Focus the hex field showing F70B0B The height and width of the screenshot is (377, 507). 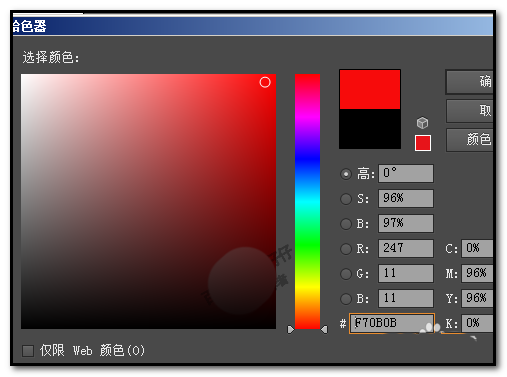(392, 323)
